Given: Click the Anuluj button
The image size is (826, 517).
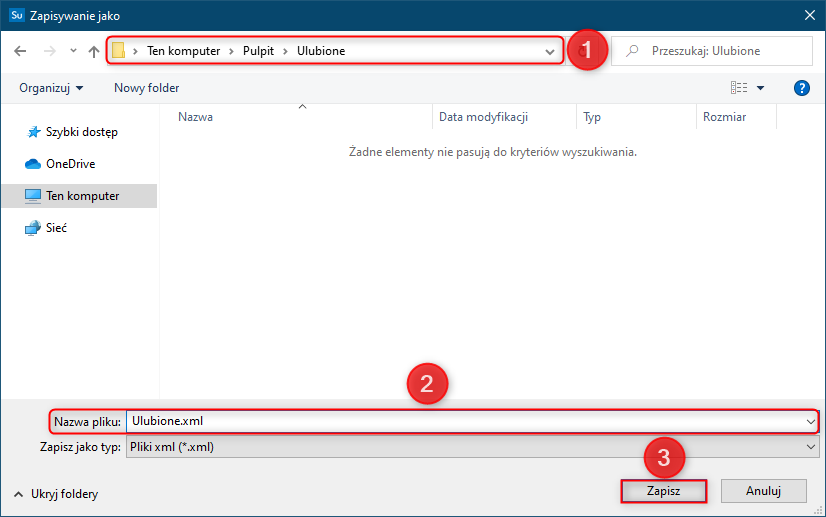Looking at the screenshot, I should 763,491.
